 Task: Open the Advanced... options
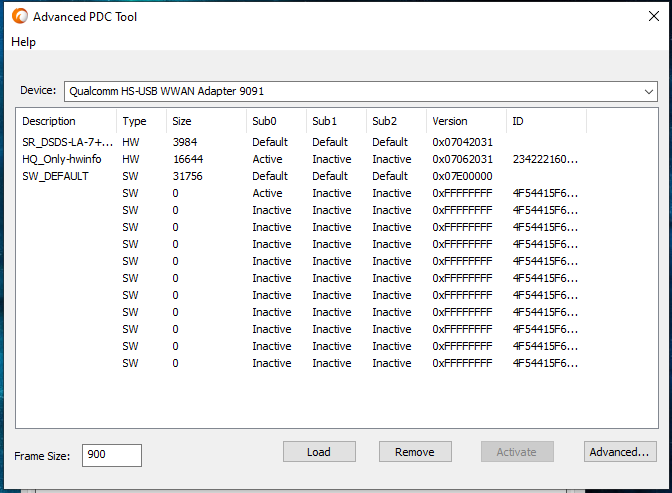[x=620, y=452]
